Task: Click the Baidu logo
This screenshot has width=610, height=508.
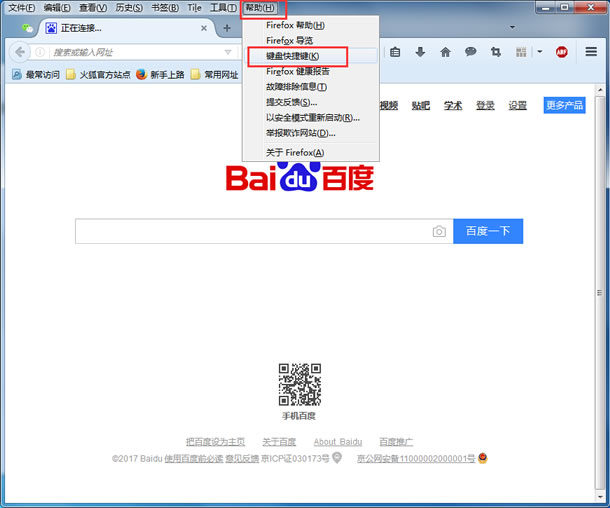Action: coord(300,177)
